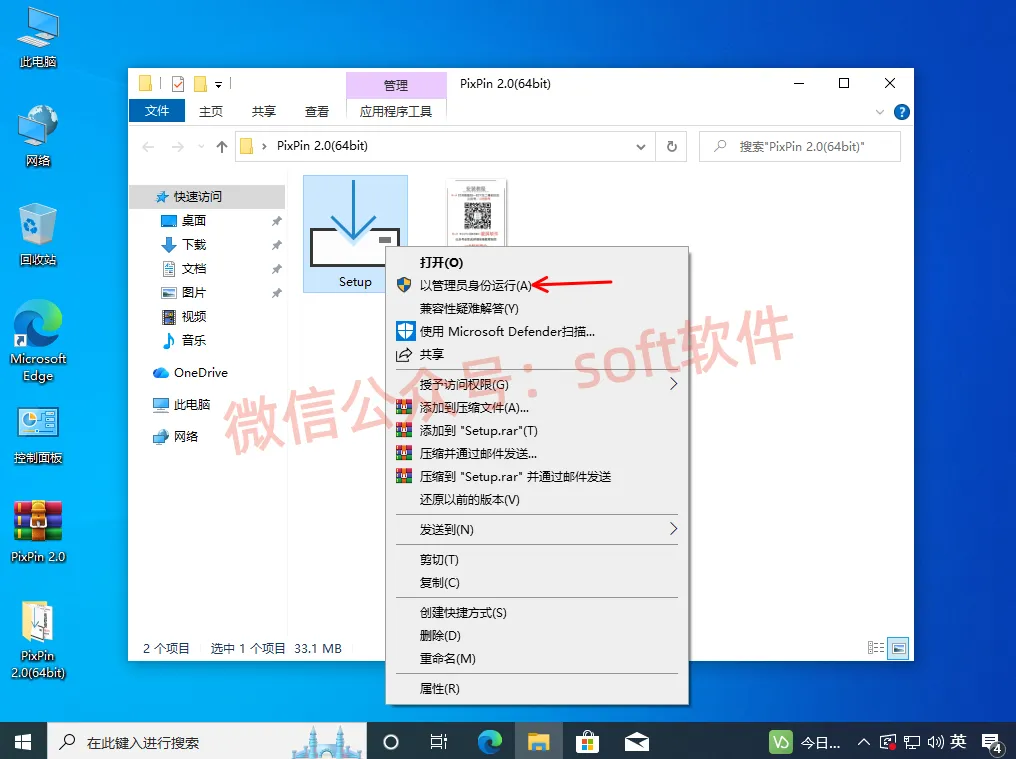This screenshot has height=759, width=1016.
Task: Open the 此电脑 desktop icon
Action: [38, 38]
